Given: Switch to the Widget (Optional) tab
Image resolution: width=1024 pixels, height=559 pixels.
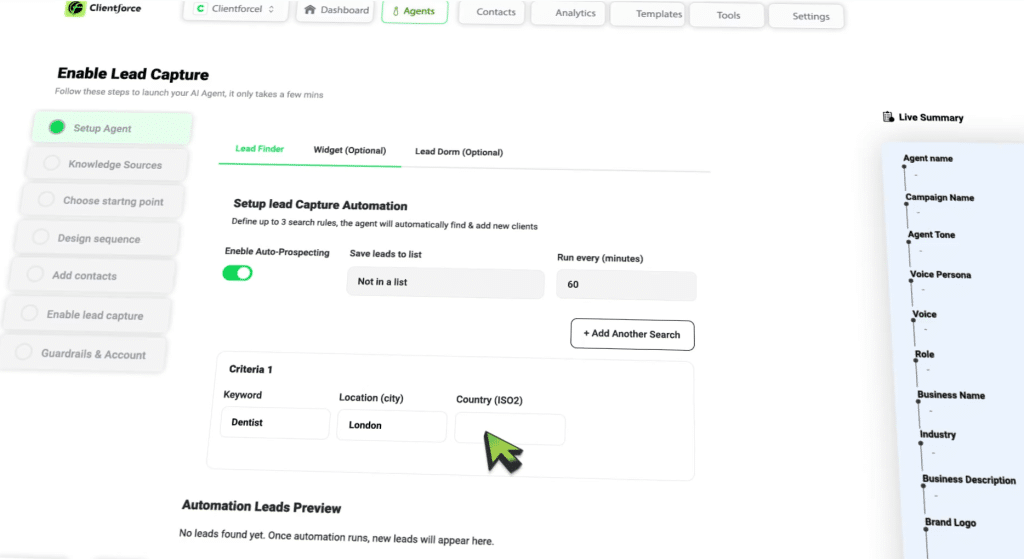Looking at the screenshot, I should point(349,150).
